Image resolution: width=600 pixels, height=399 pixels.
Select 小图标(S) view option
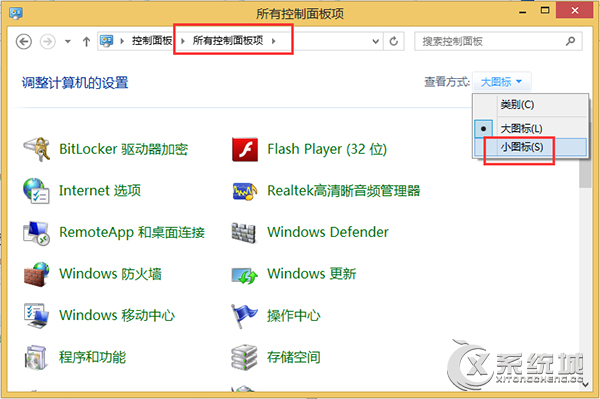click(530, 147)
